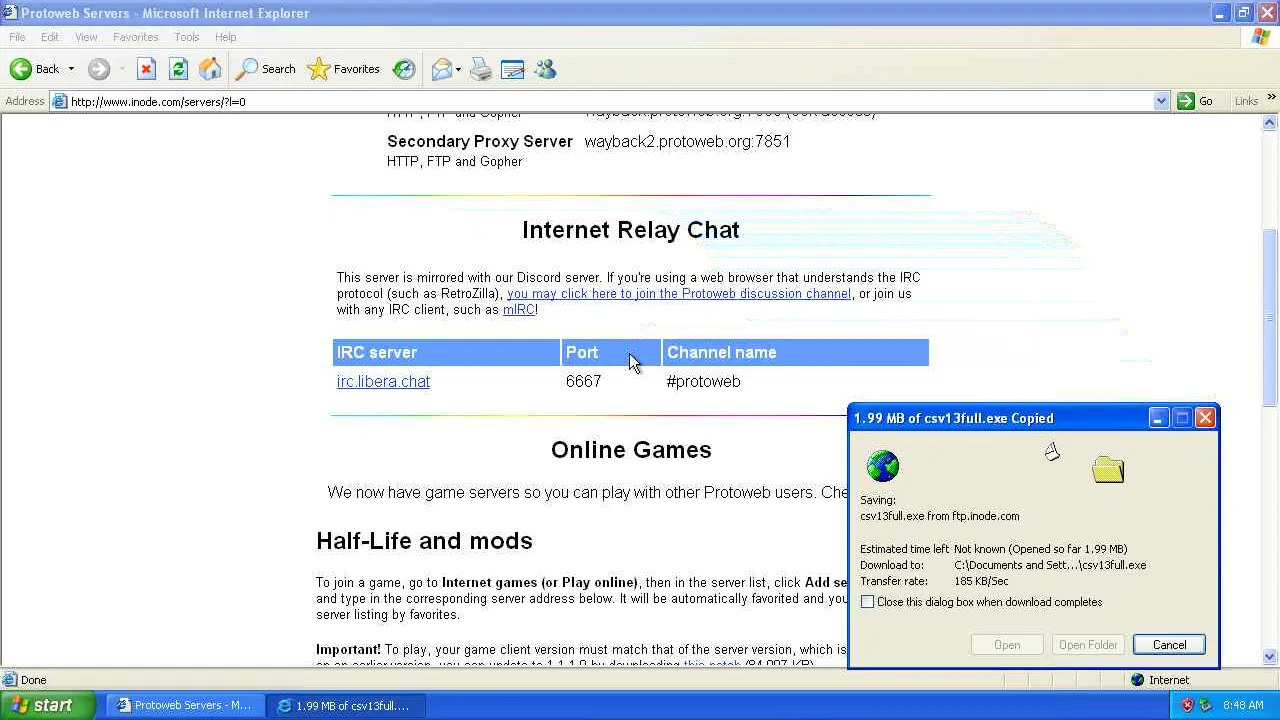The image size is (1280, 720).
Task: Click the 'Half-Life and mods' heading
Action: [x=424, y=541]
